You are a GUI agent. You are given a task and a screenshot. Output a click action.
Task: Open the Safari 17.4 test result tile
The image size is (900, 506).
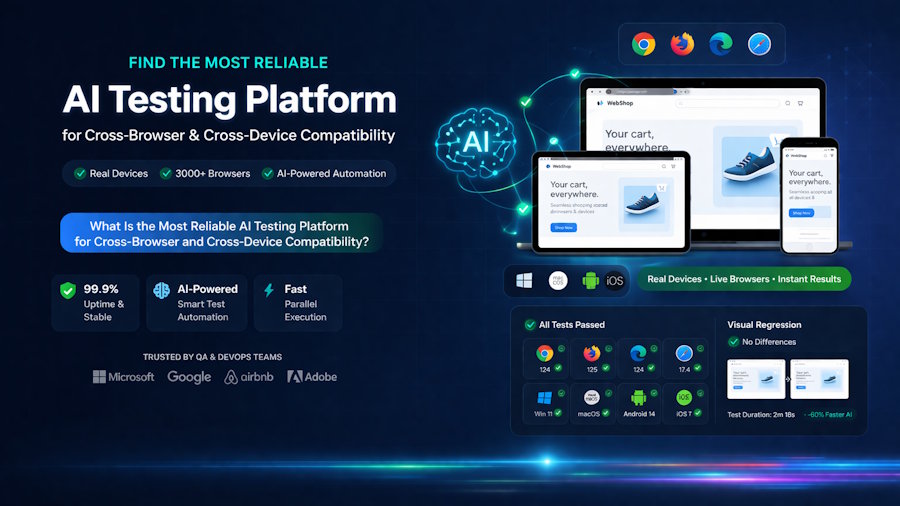point(685,359)
